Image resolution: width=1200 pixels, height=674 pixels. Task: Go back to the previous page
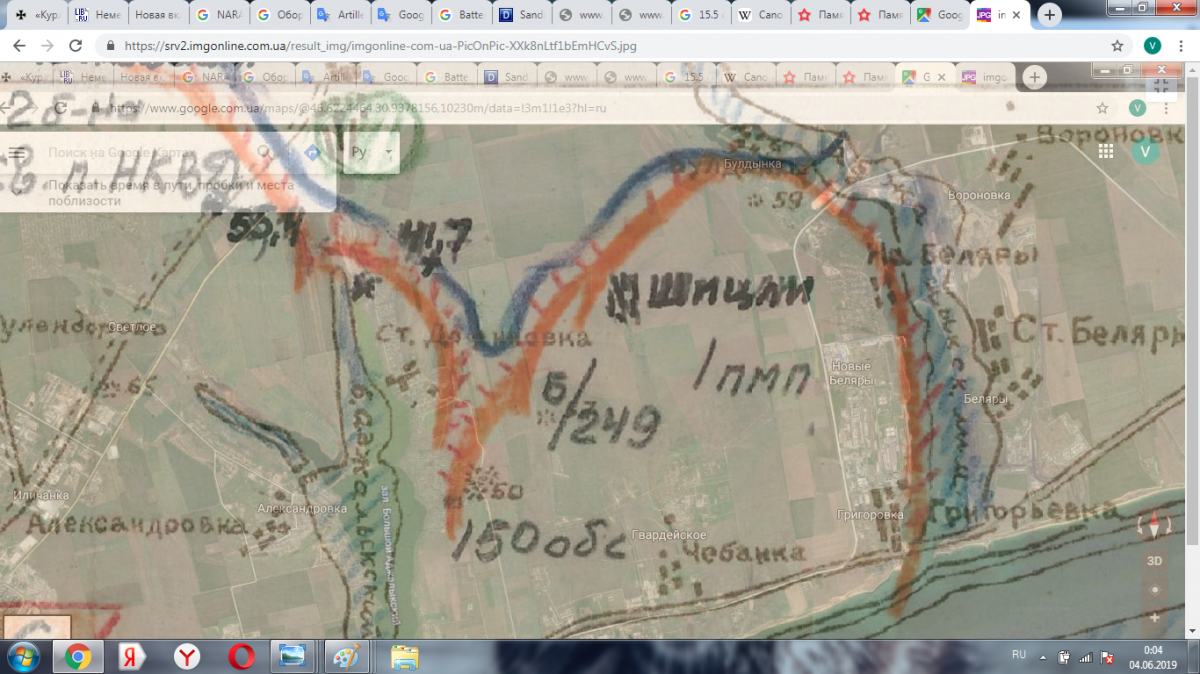18,46
